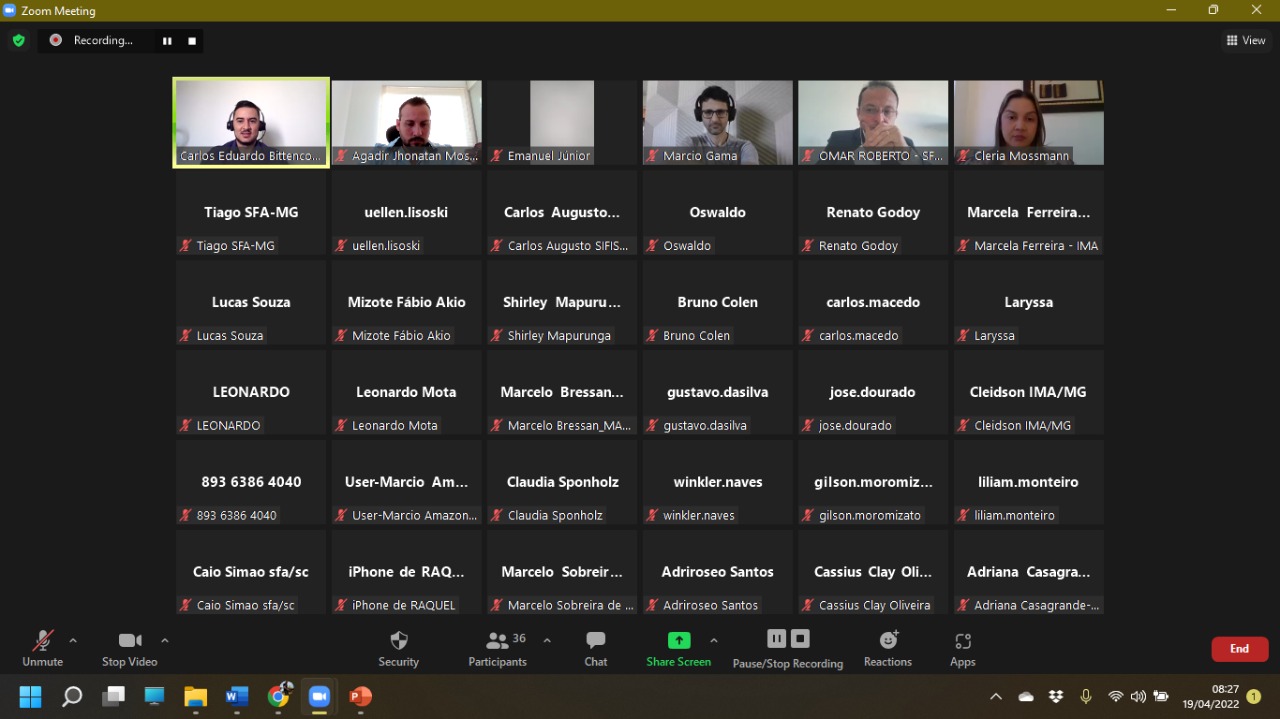Open the Apps panel

[962, 648]
